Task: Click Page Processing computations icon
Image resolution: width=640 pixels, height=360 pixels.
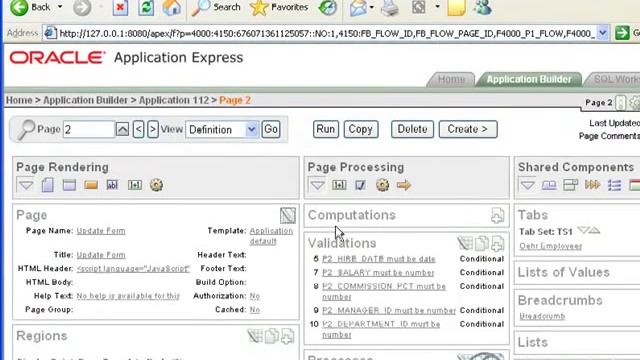Action: tap(339, 185)
